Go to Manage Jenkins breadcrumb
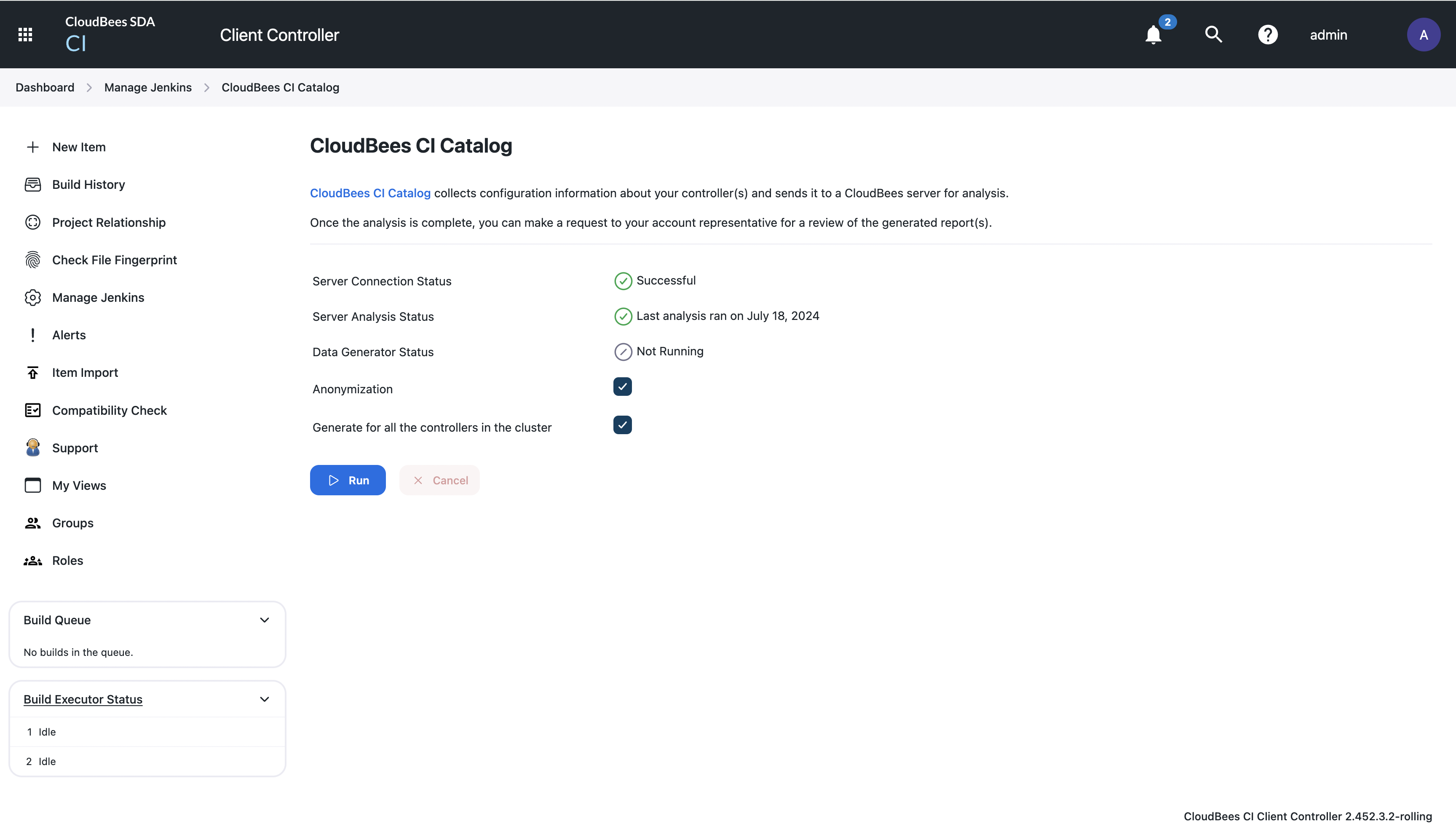Viewport: 1456px width, 838px height. (x=148, y=88)
